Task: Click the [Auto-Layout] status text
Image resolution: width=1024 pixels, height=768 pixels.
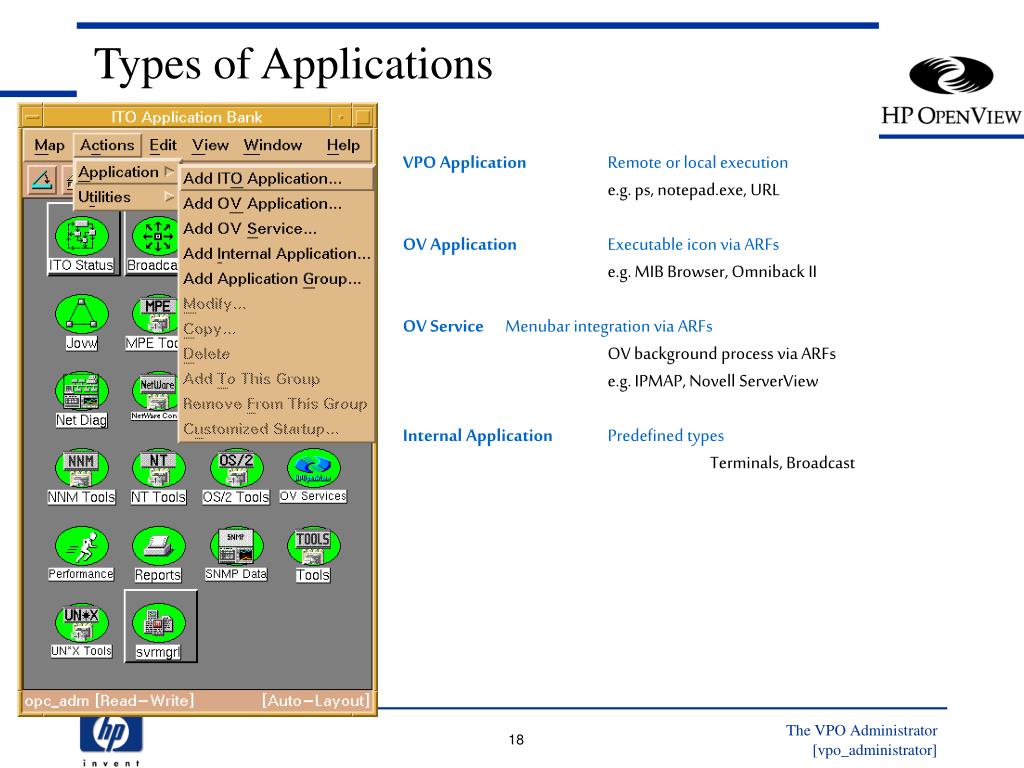Action: coord(316,701)
